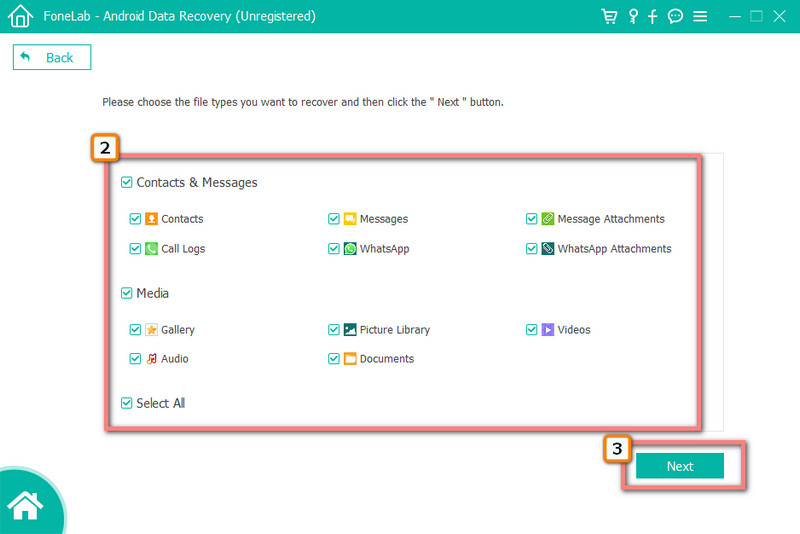
Task: Uncheck the Documents file type
Action: (334, 359)
